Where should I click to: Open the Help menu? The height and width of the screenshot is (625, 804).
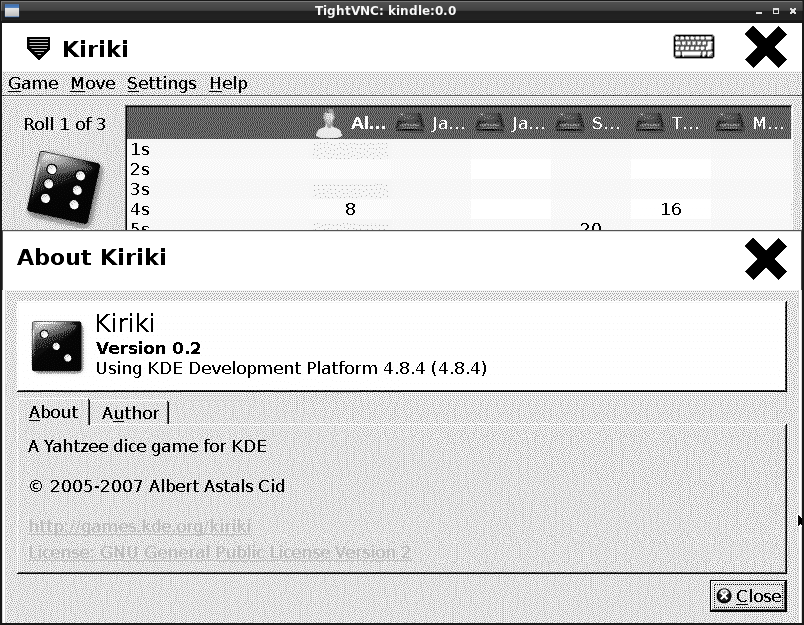[x=228, y=83]
